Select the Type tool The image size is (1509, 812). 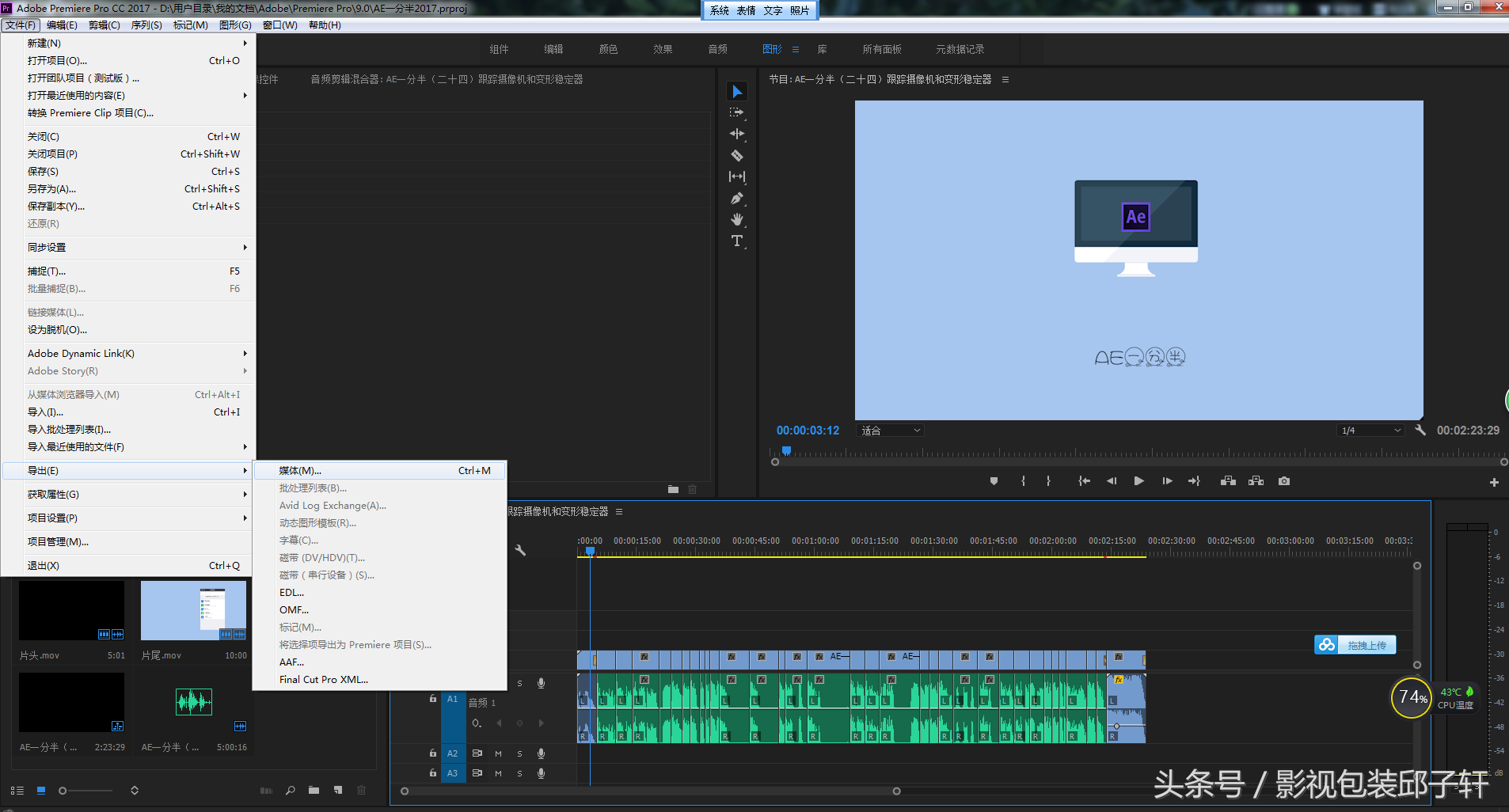[x=737, y=241]
